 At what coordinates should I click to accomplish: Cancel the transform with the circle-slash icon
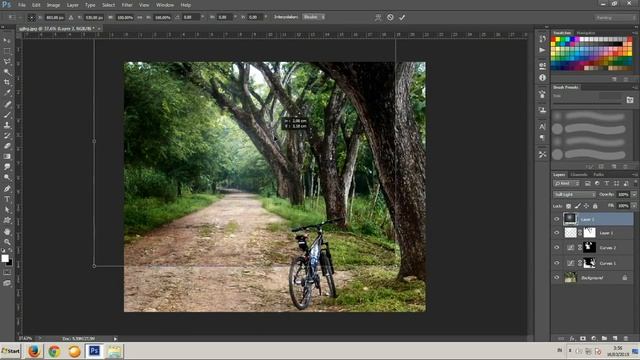pos(390,17)
